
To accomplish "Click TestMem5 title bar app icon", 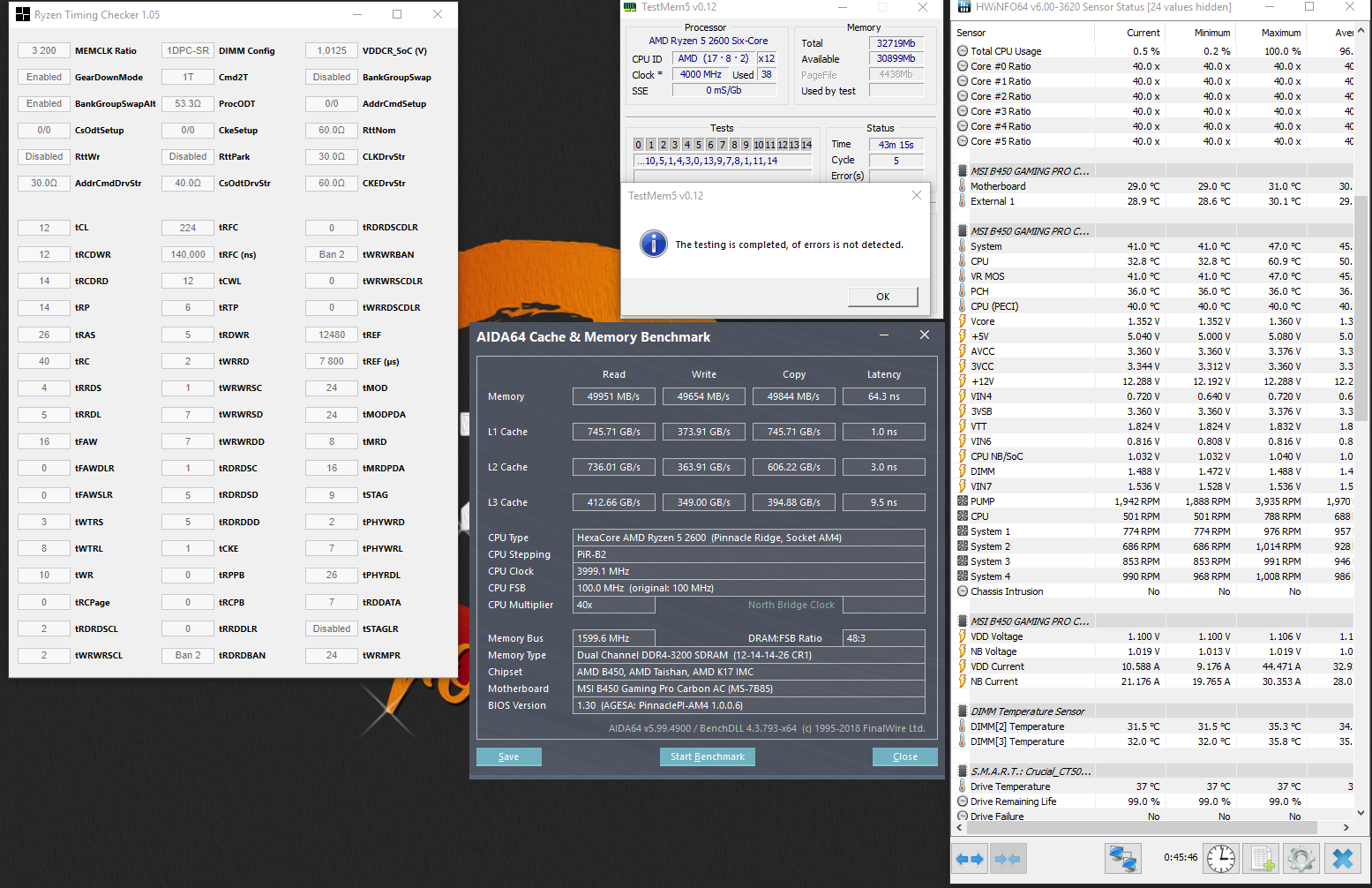I will point(630,6).
